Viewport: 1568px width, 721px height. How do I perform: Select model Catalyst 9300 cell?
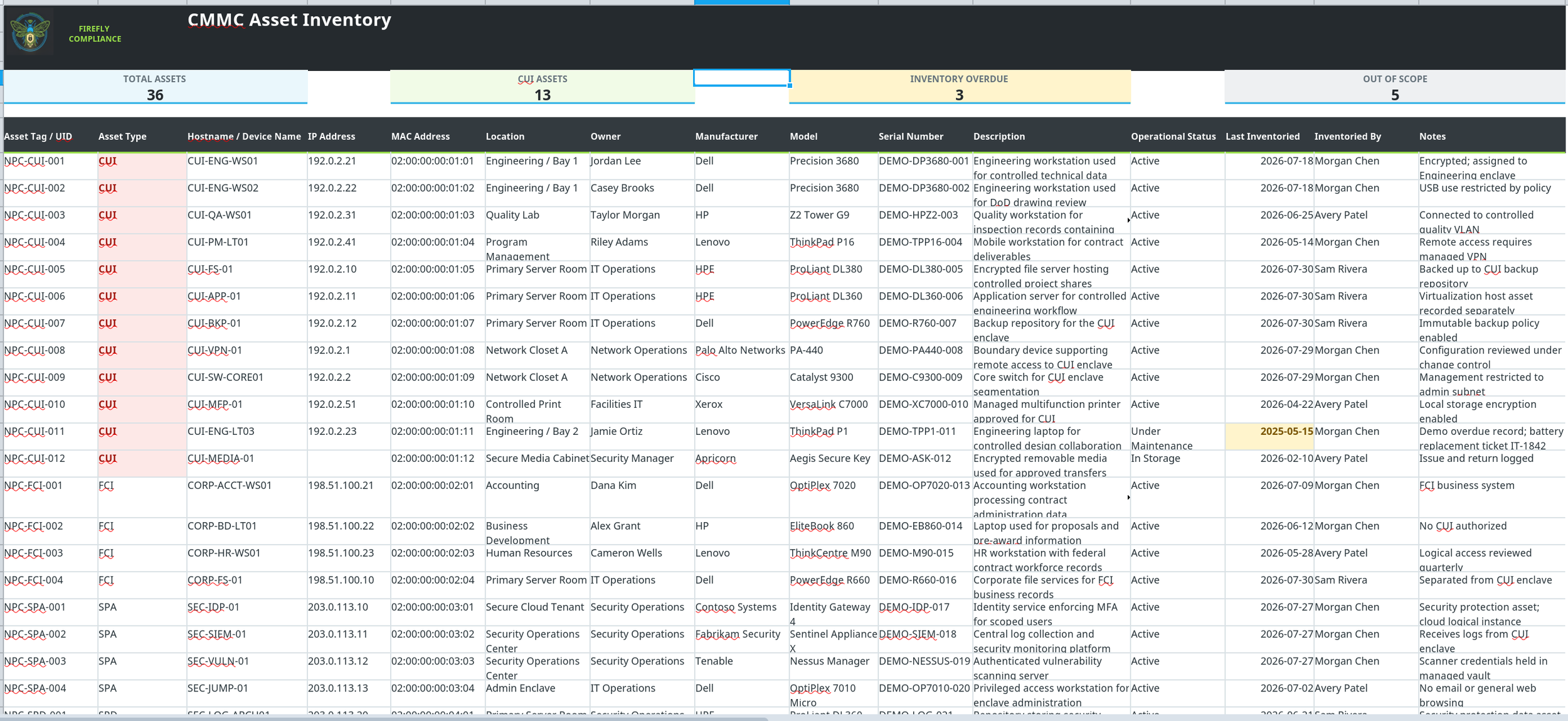pos(833,382)
